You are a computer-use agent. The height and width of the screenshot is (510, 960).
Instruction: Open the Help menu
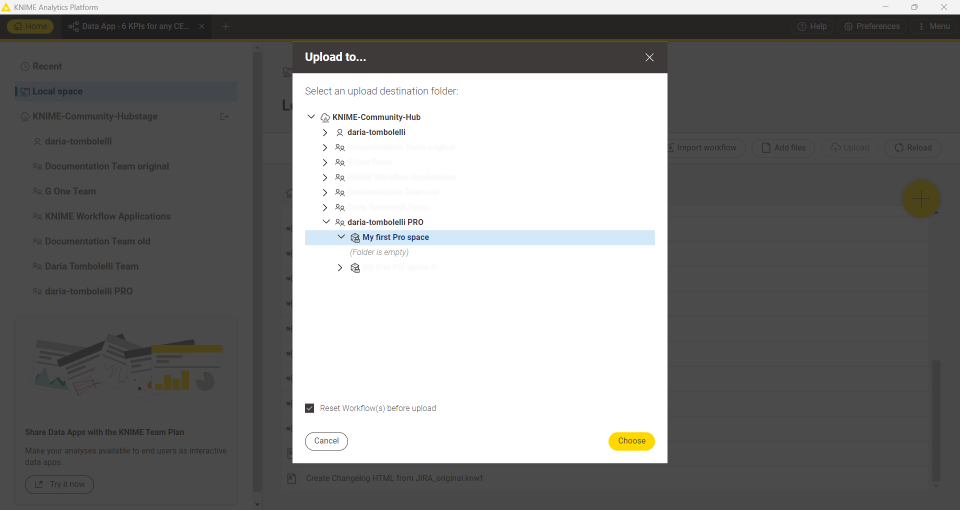point(811,26)
